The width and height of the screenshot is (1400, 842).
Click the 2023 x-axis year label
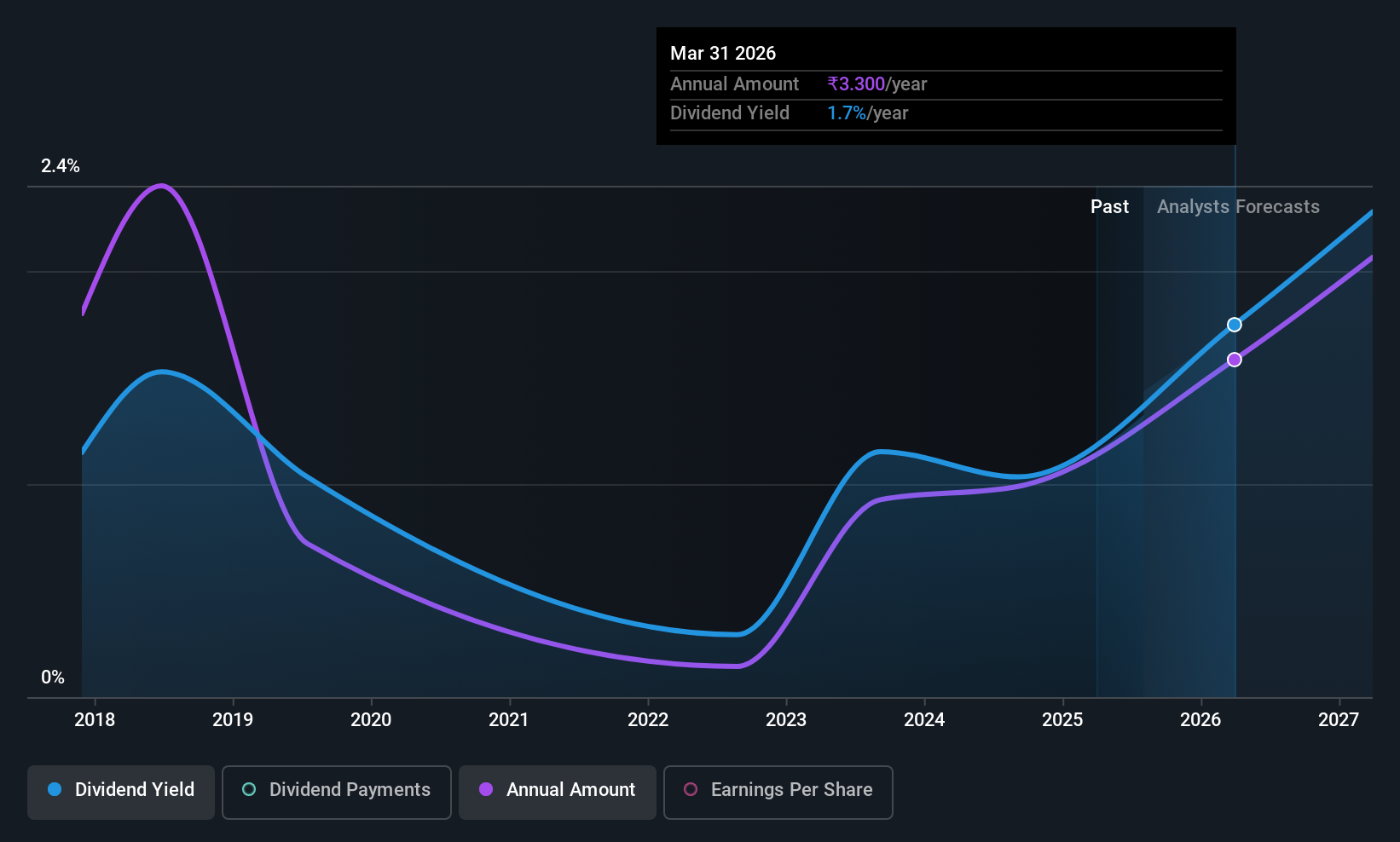pyautogui.click(x=786, y=719)
